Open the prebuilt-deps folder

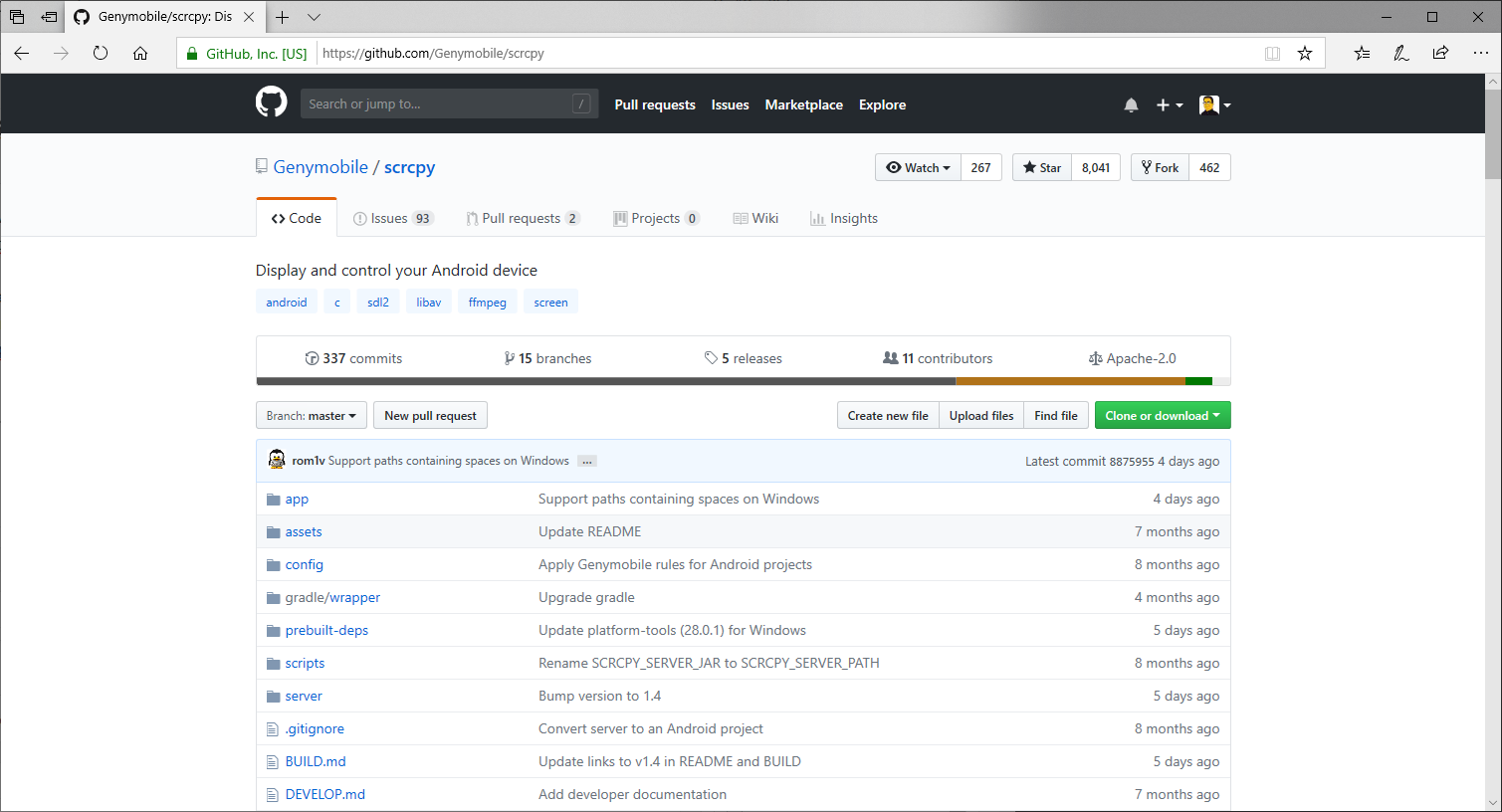[326, 630]
